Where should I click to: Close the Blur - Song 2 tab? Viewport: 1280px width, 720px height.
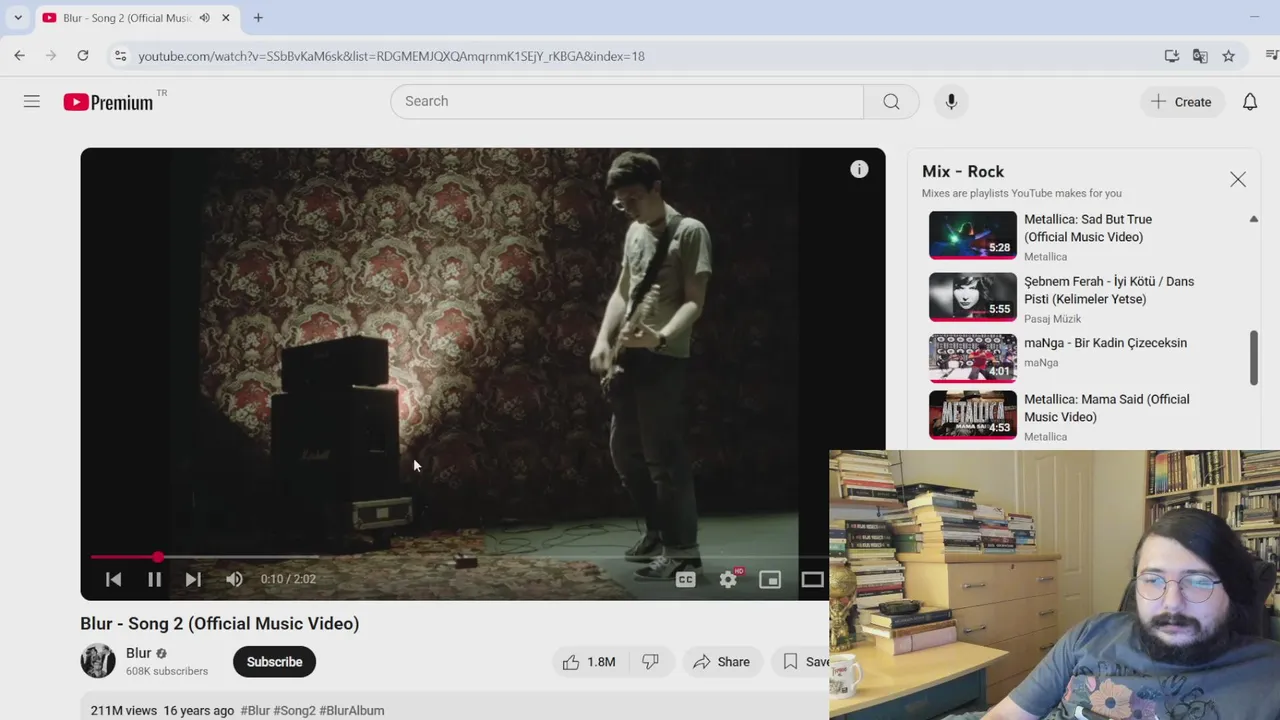pos(226,18)
